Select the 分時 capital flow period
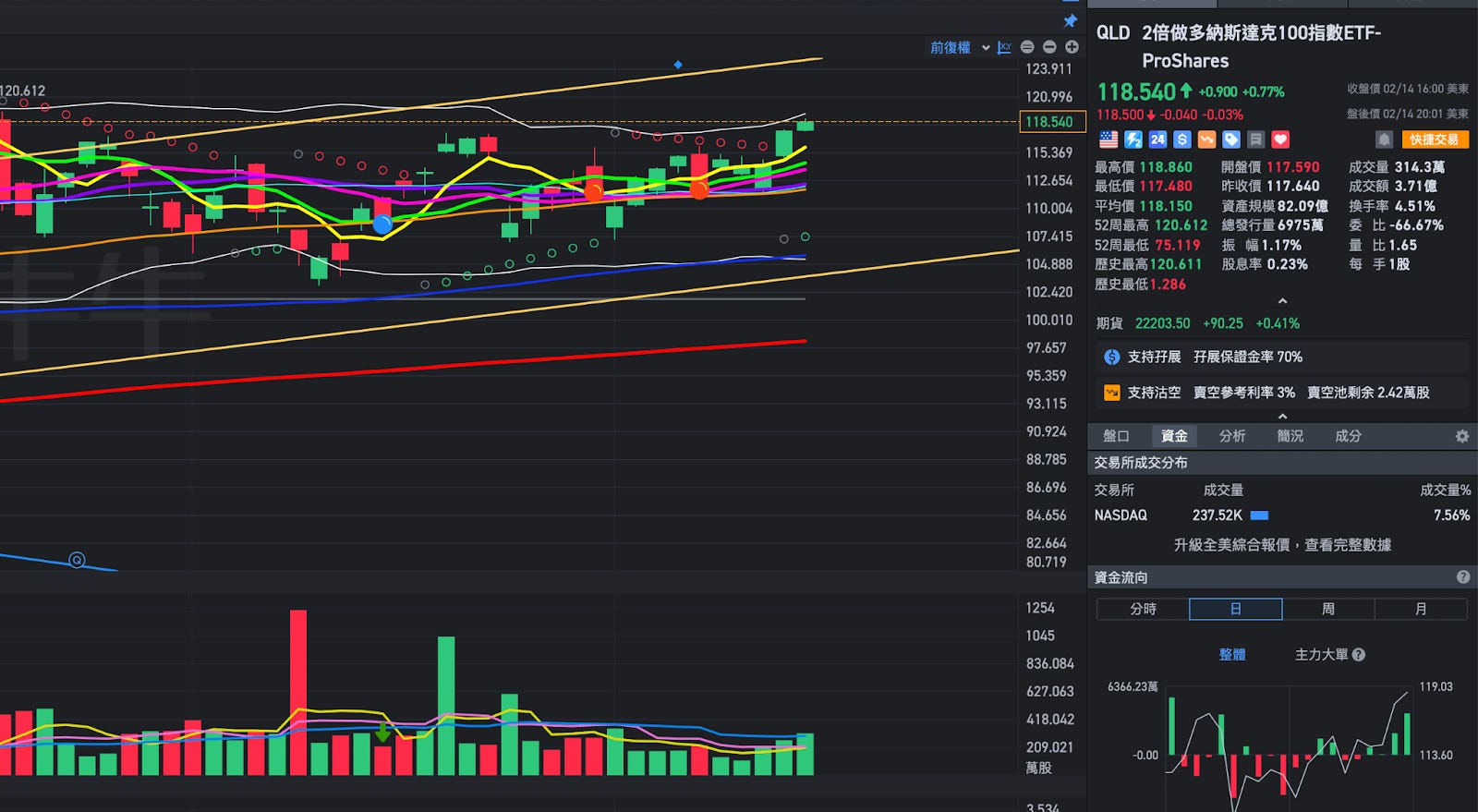The height and width of the screenshot is (812, 1478). coord(1143,609)
